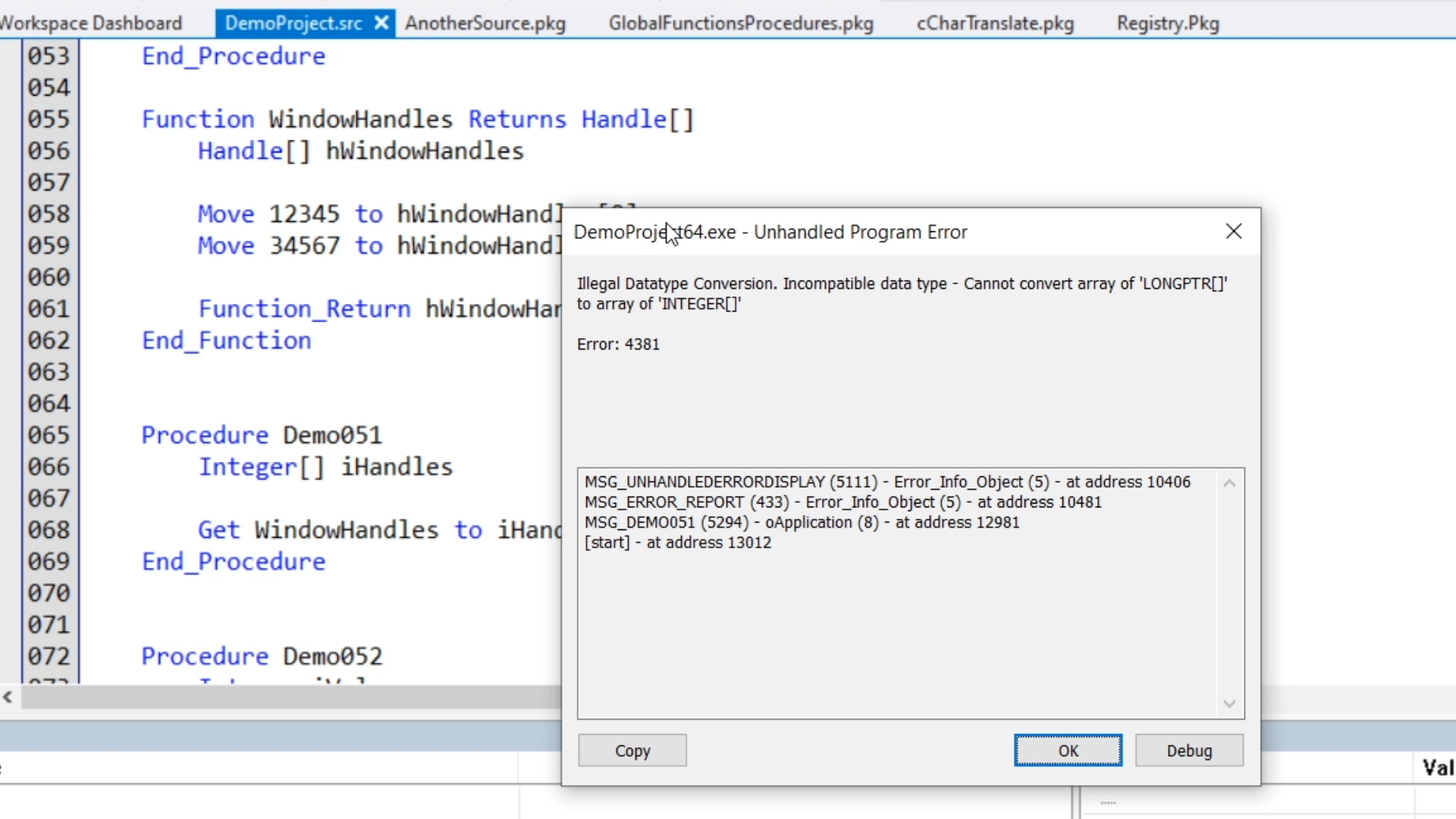1456x819 pixels.
Task: Click the OK button in error dialog
Action: [x=1068, y=751]
